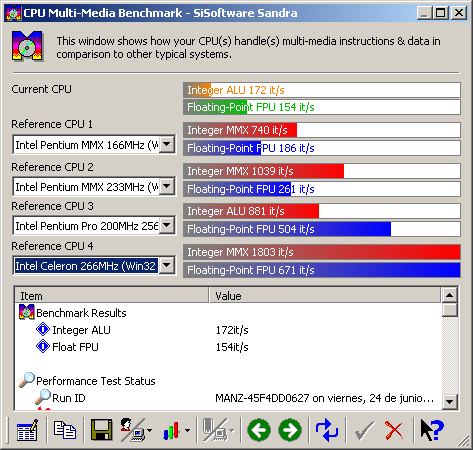The height and width of the screenshot is (450, 473).
Task: Click the report wizard table icon
Action: [27, 430]
